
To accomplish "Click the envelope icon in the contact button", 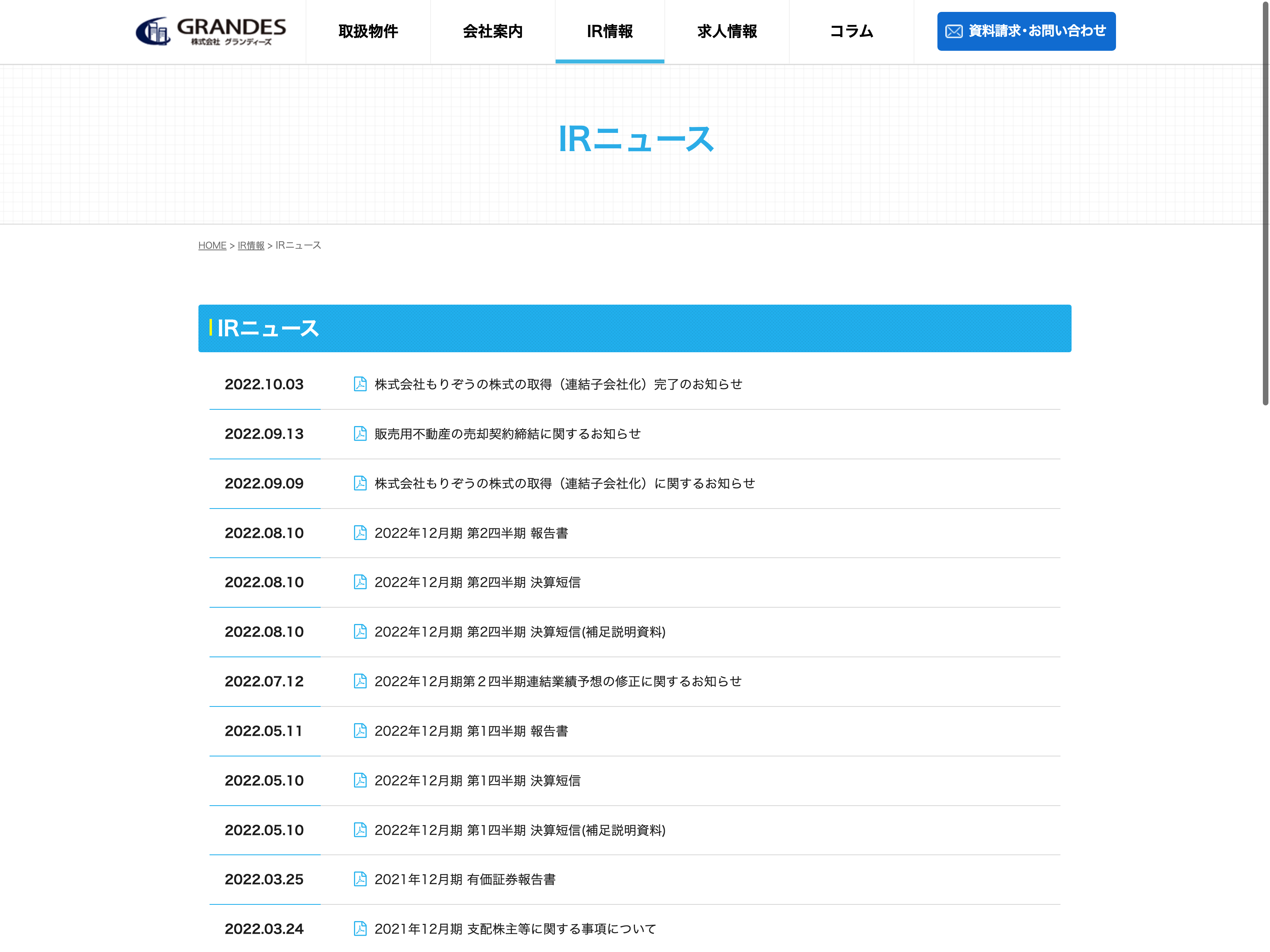I will point(954,32).
